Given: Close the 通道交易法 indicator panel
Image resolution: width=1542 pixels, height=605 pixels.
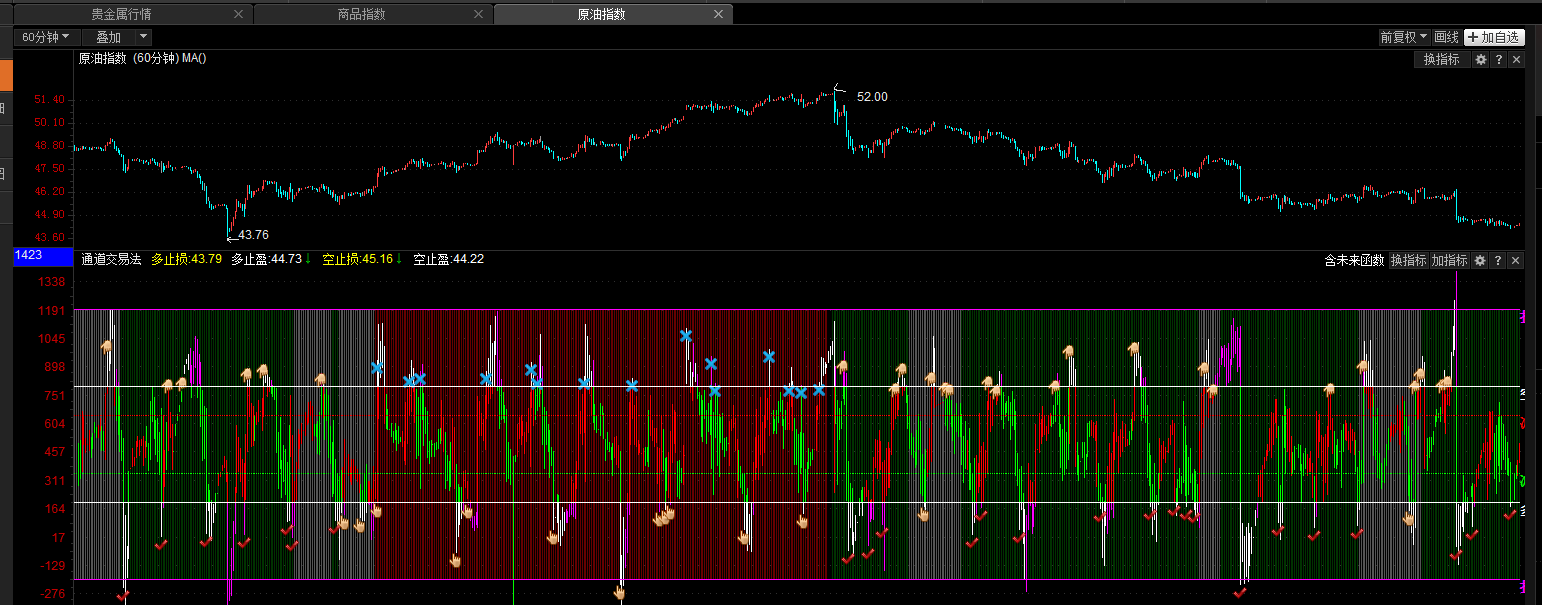Looking at the screenshot, I should (x=1516, y=260).
